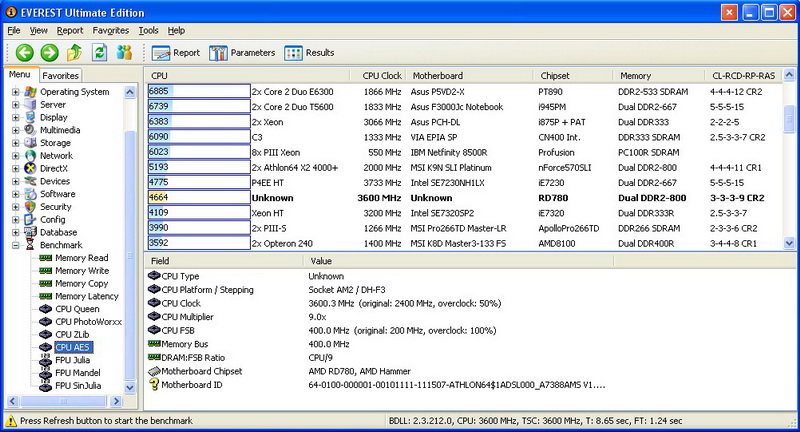
Task: Expand the Operating System tree node
Action: [15, 92]
